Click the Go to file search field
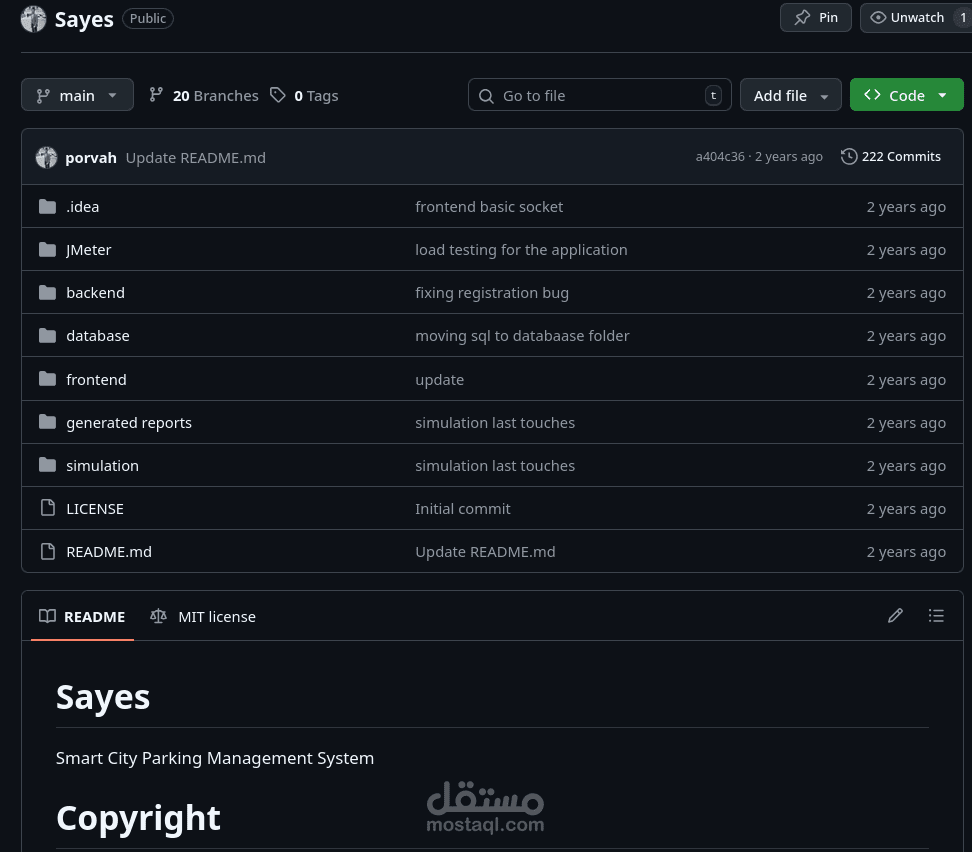Screen dimensions: 972x852 pyautogui.click(x=599, y=95)
